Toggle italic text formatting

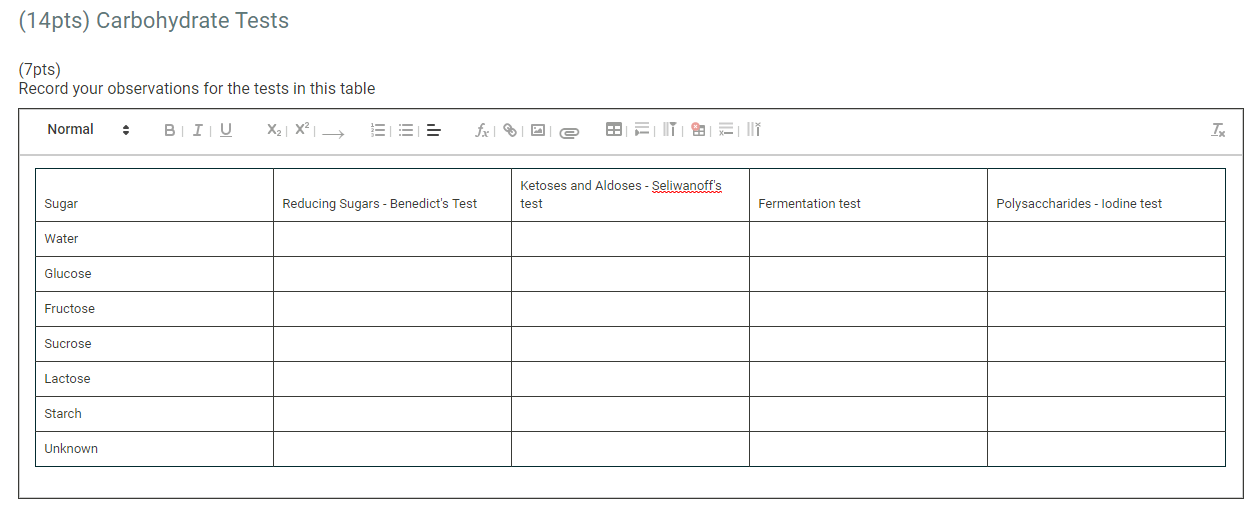[x=197, y=130]
